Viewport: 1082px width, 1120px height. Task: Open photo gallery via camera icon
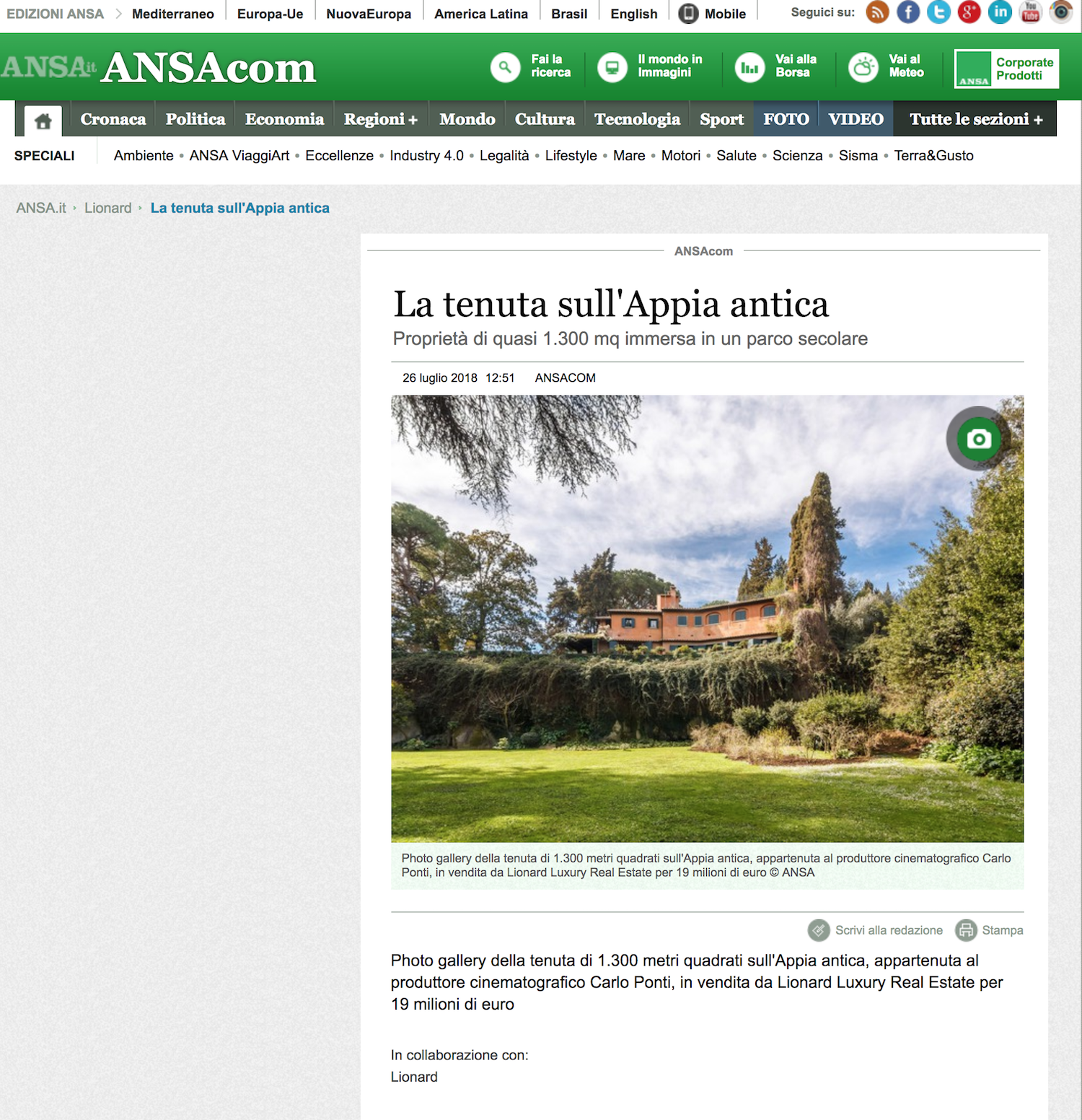978,439
